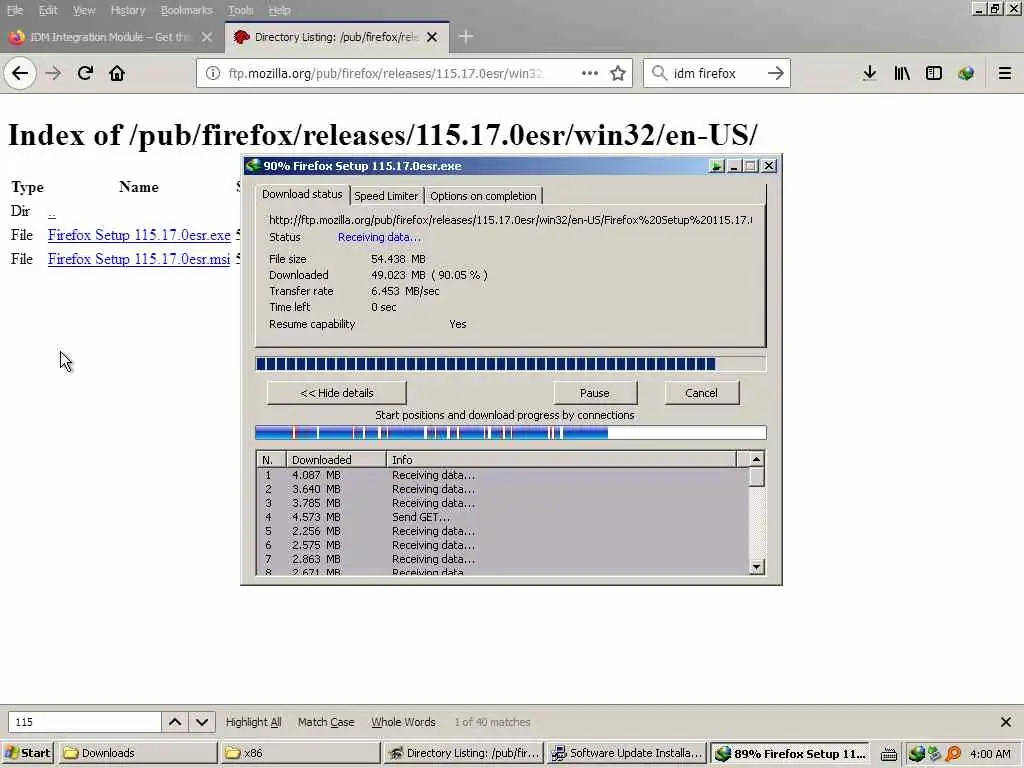Image resolution: width=1024 pixels, height=768 pixels.
Task: Click the second green tray icon
Action: click(935, 754)
